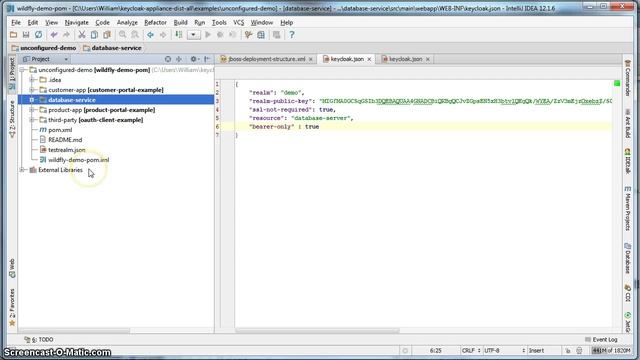Click the Help question mark icon
This screenshot has width=640, height=360.
coord(291,35)
